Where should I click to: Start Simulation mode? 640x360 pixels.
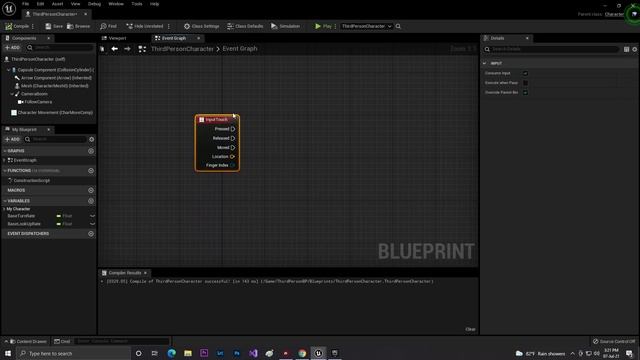tap(286, 26)
